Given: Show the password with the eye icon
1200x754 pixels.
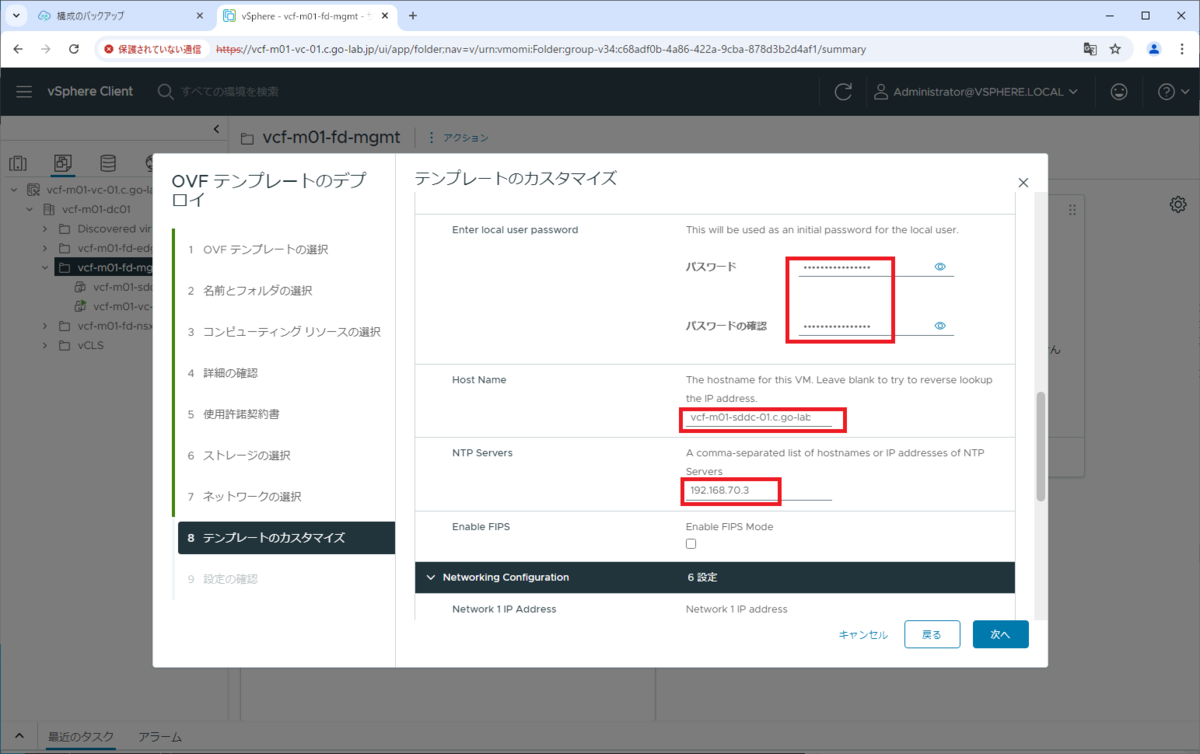Looking at the screenshot, I should 940,267.
